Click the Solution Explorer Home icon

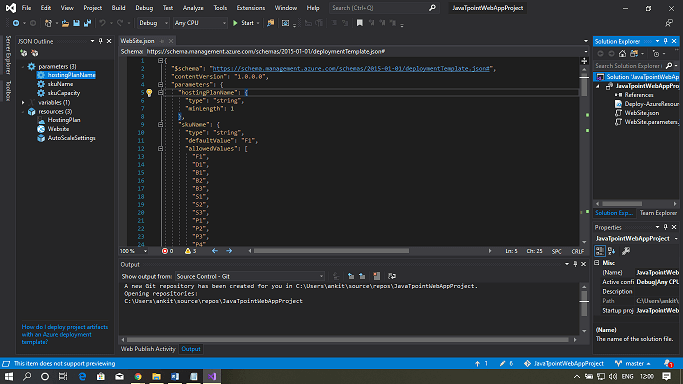click(622, 54)
